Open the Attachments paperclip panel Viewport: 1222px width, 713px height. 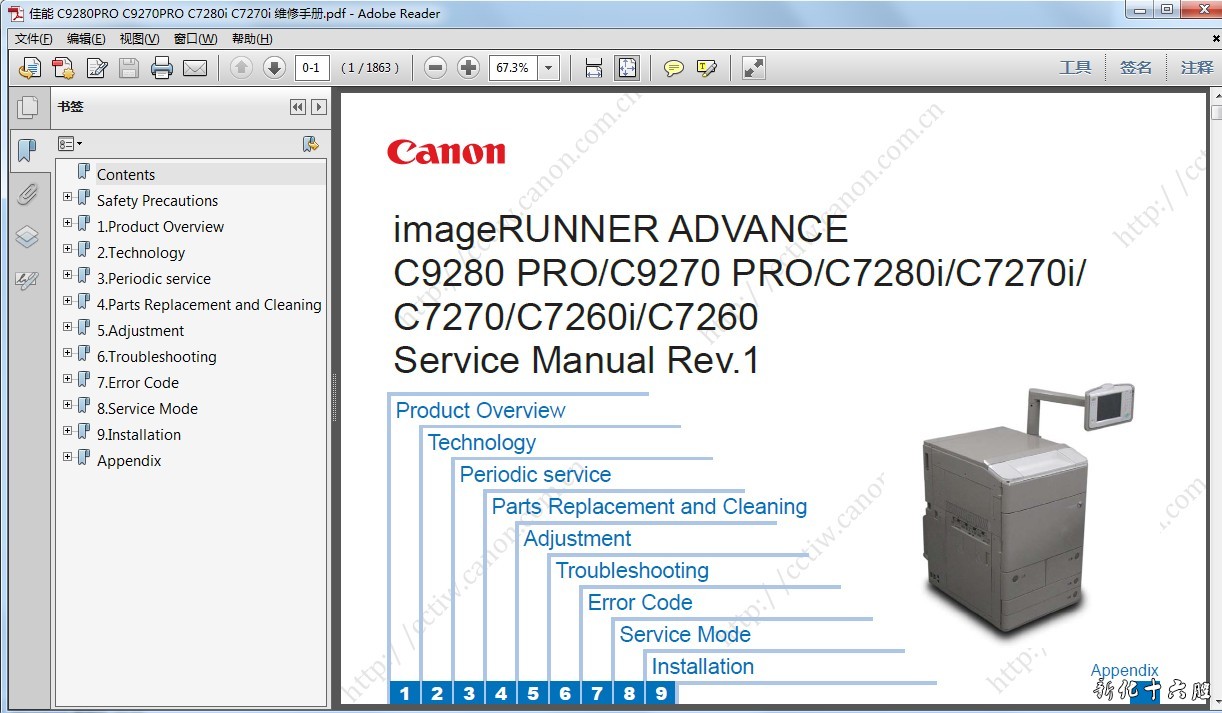click(27, 193)
